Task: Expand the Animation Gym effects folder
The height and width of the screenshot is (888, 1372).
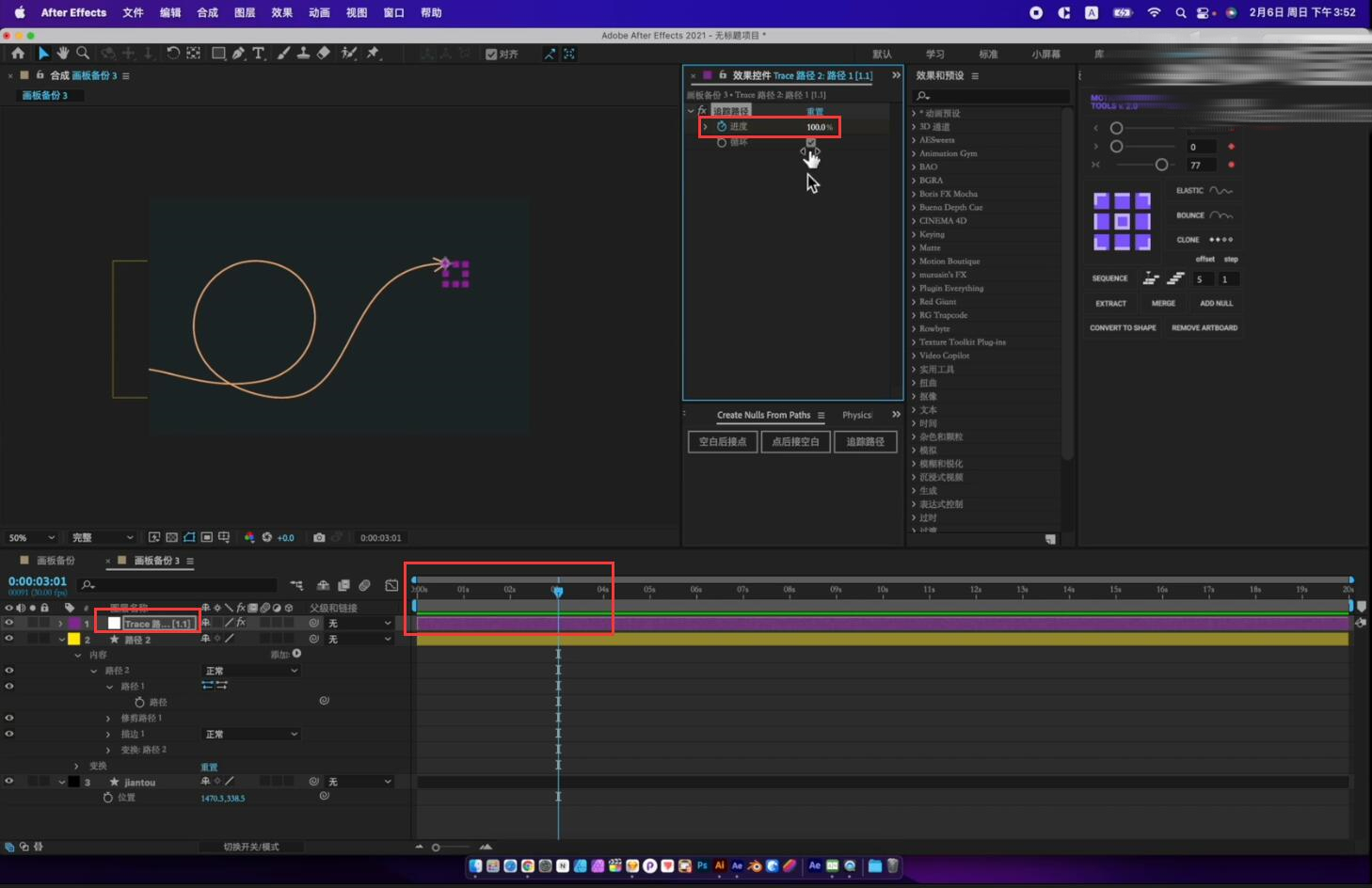Action: point(914,153)
